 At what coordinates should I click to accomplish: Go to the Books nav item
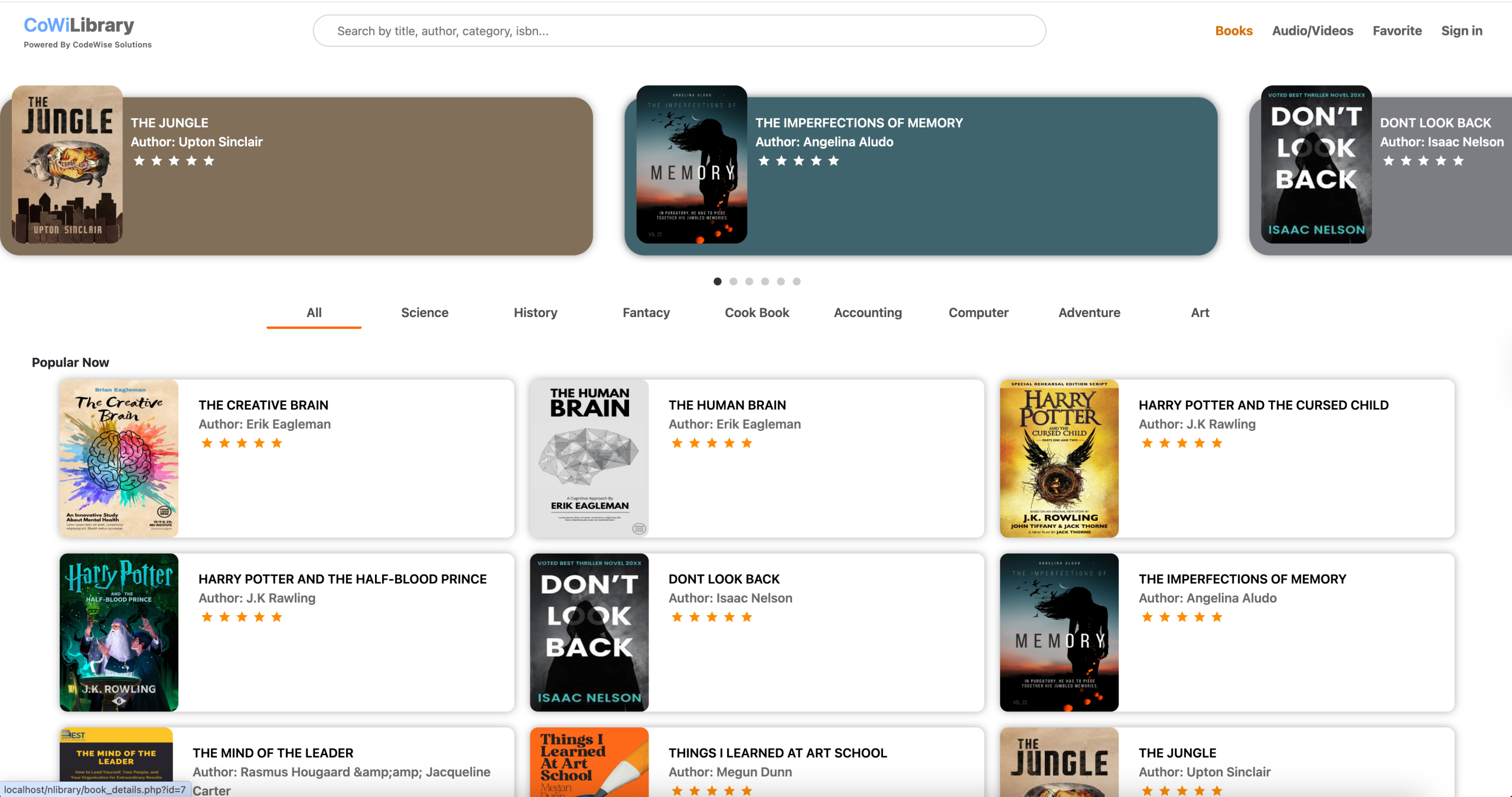pyautogui.click(x=1234, y=31)
